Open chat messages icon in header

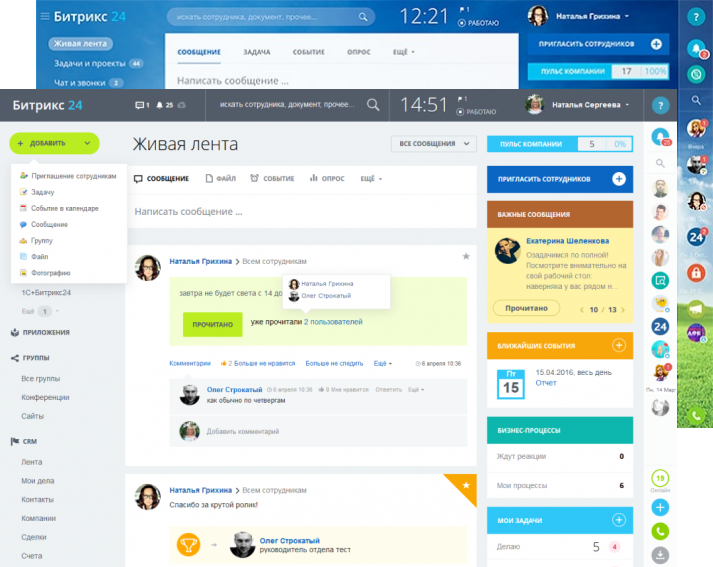coord(141,104)
